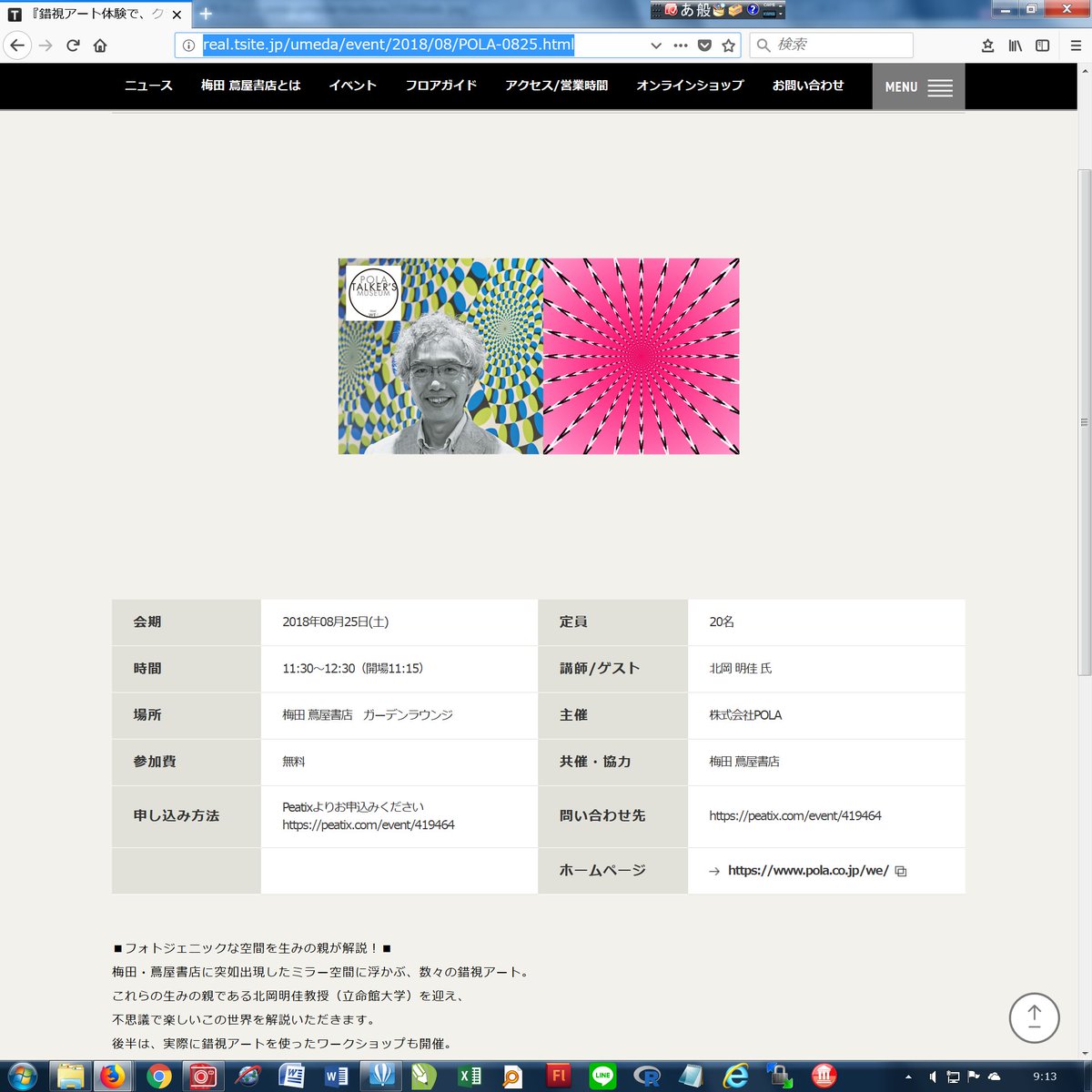Select the fee value 無料
Viewport: 1092px width, 1092px height.
point(294,762)
